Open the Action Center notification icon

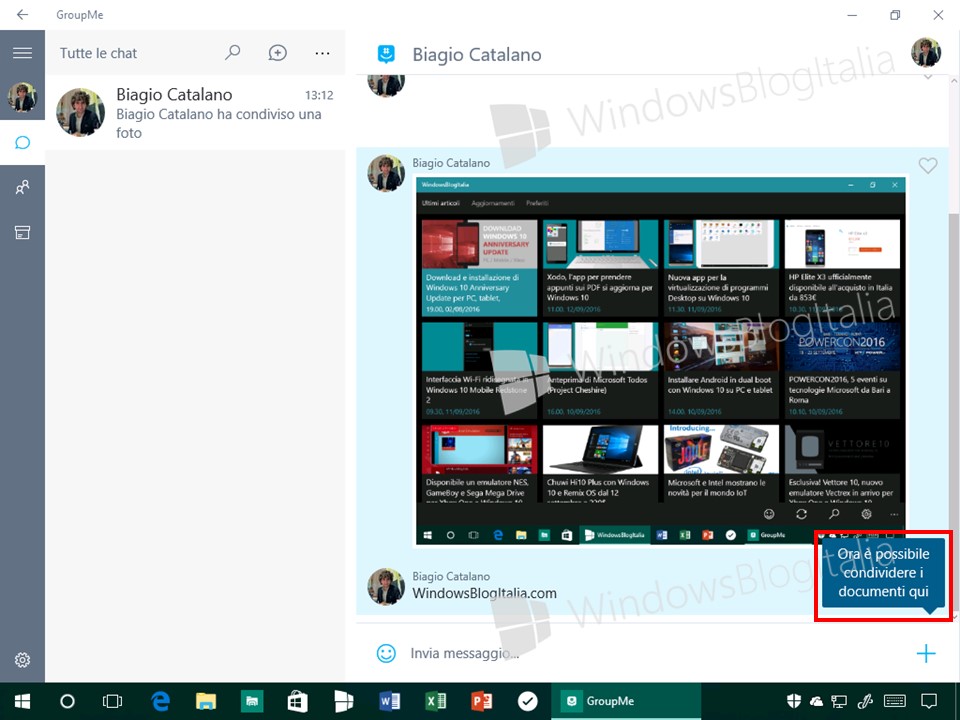click(x=929, y=701)
